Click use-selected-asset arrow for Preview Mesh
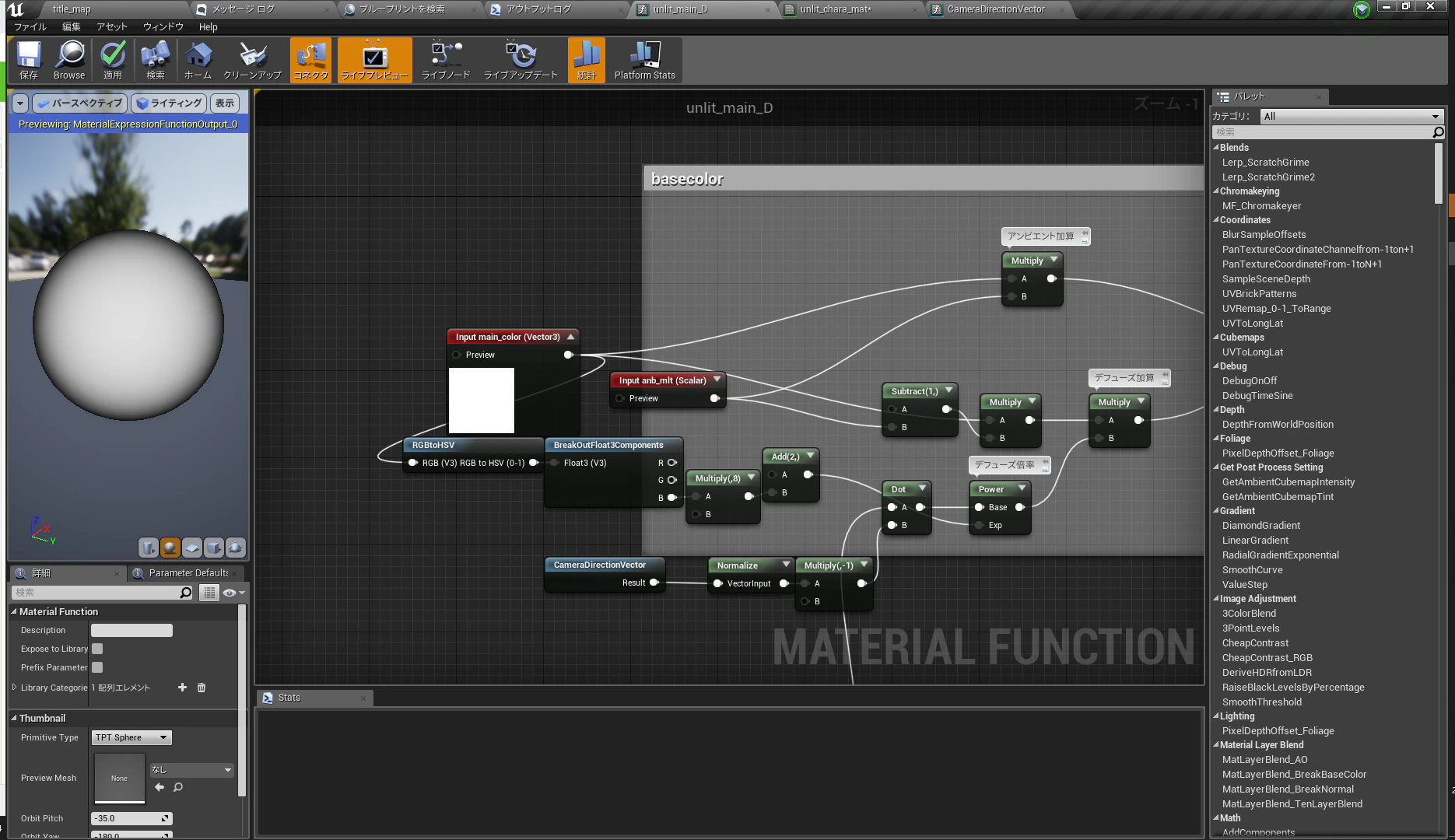Screen dimensions: 1455x840 tap(160, 787)
